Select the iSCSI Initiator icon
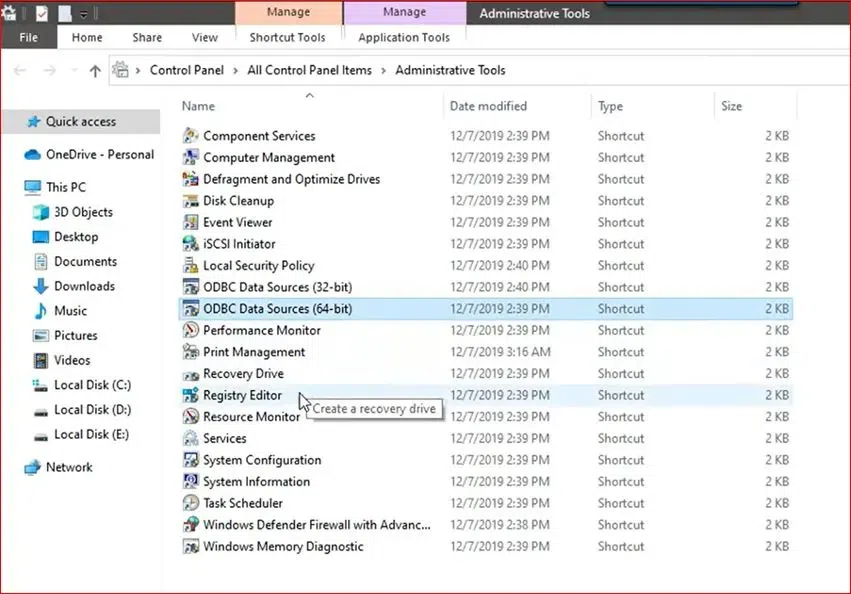The image size is (851, 594). pos(190,244)
